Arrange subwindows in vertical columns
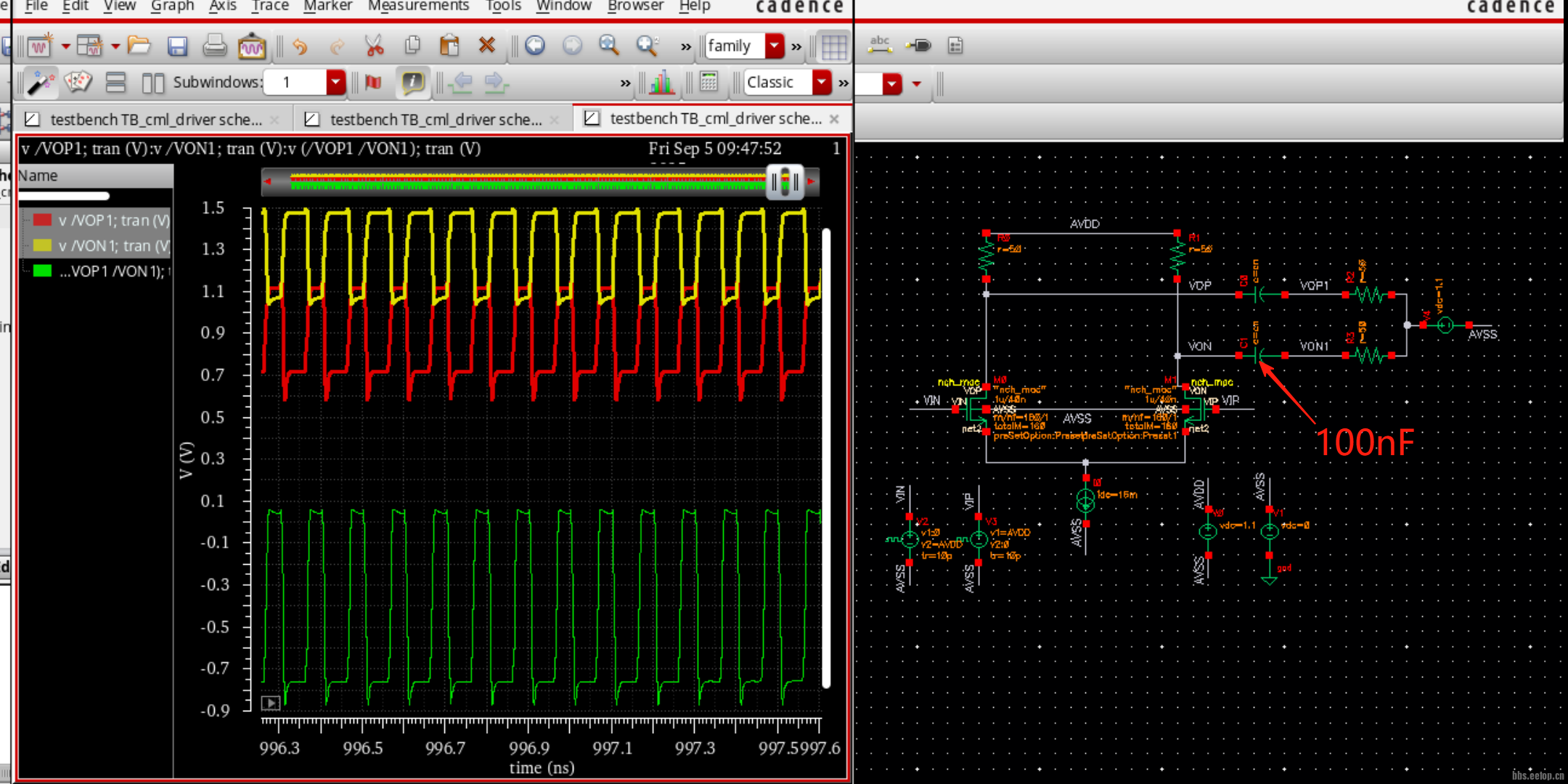Screen dimensions: 1568x784 (x=152, y=82)
